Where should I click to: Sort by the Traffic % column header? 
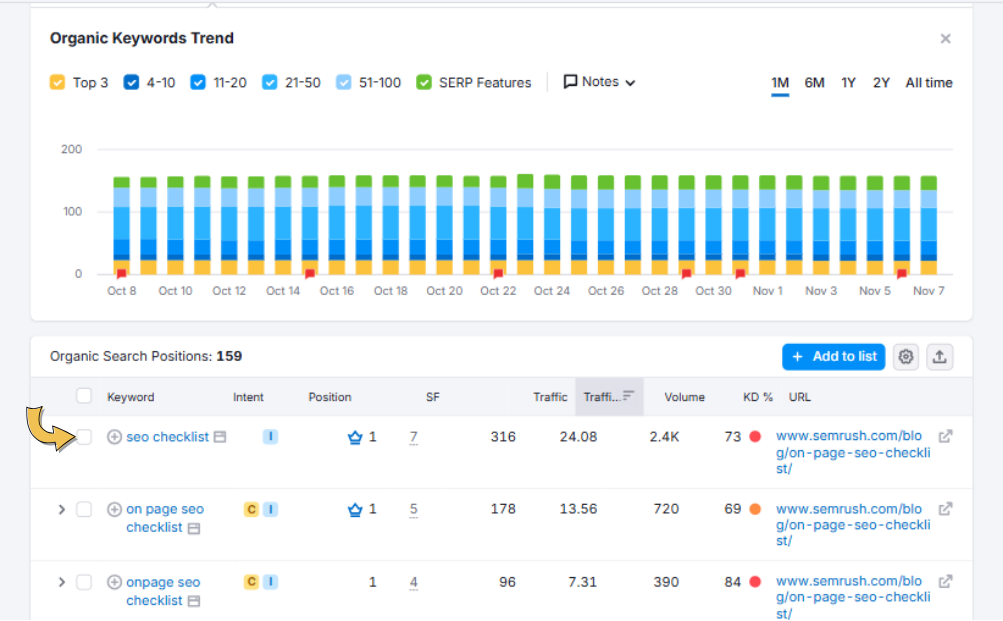[609, 397]
